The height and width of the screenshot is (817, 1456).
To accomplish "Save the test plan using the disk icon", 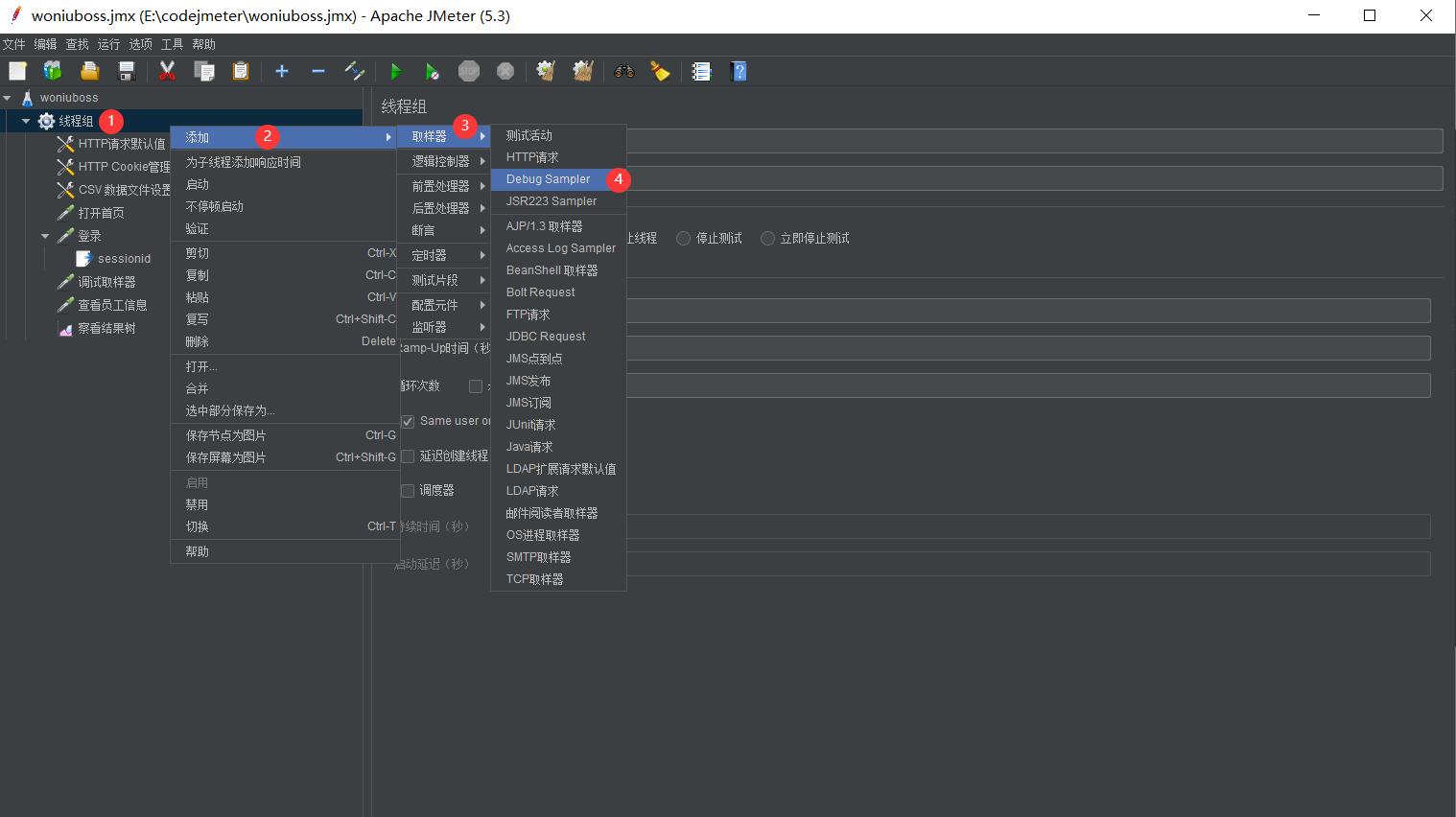I will [x=126, y=71].
